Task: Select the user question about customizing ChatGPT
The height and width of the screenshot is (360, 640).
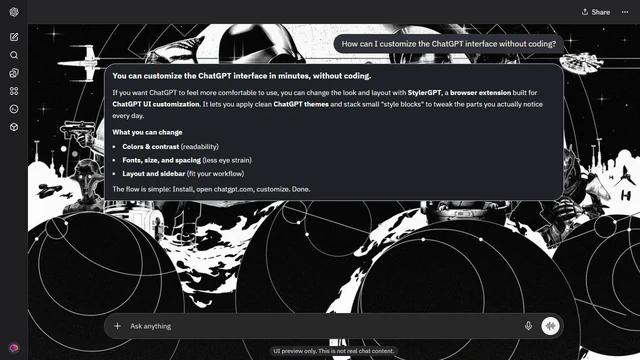Action: tap(449, 44)
